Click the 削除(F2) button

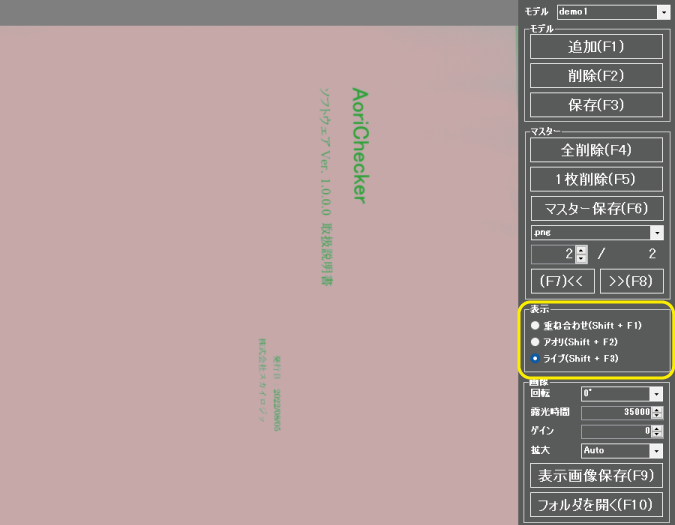tap(596, 76)
